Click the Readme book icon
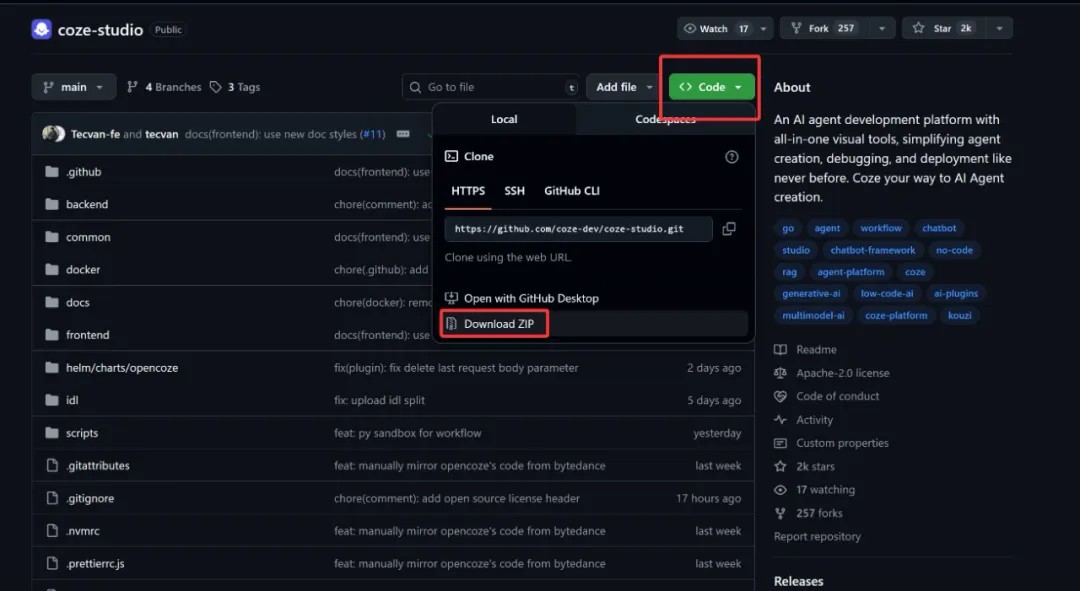 pyautogui.click(x=780, y=349)
